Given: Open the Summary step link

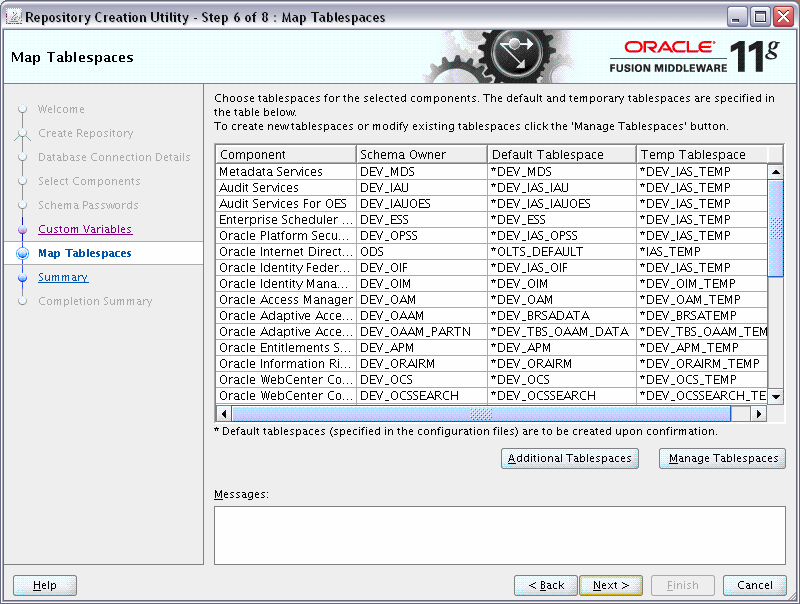Looking at the screenshot, I should coord(63,277).
